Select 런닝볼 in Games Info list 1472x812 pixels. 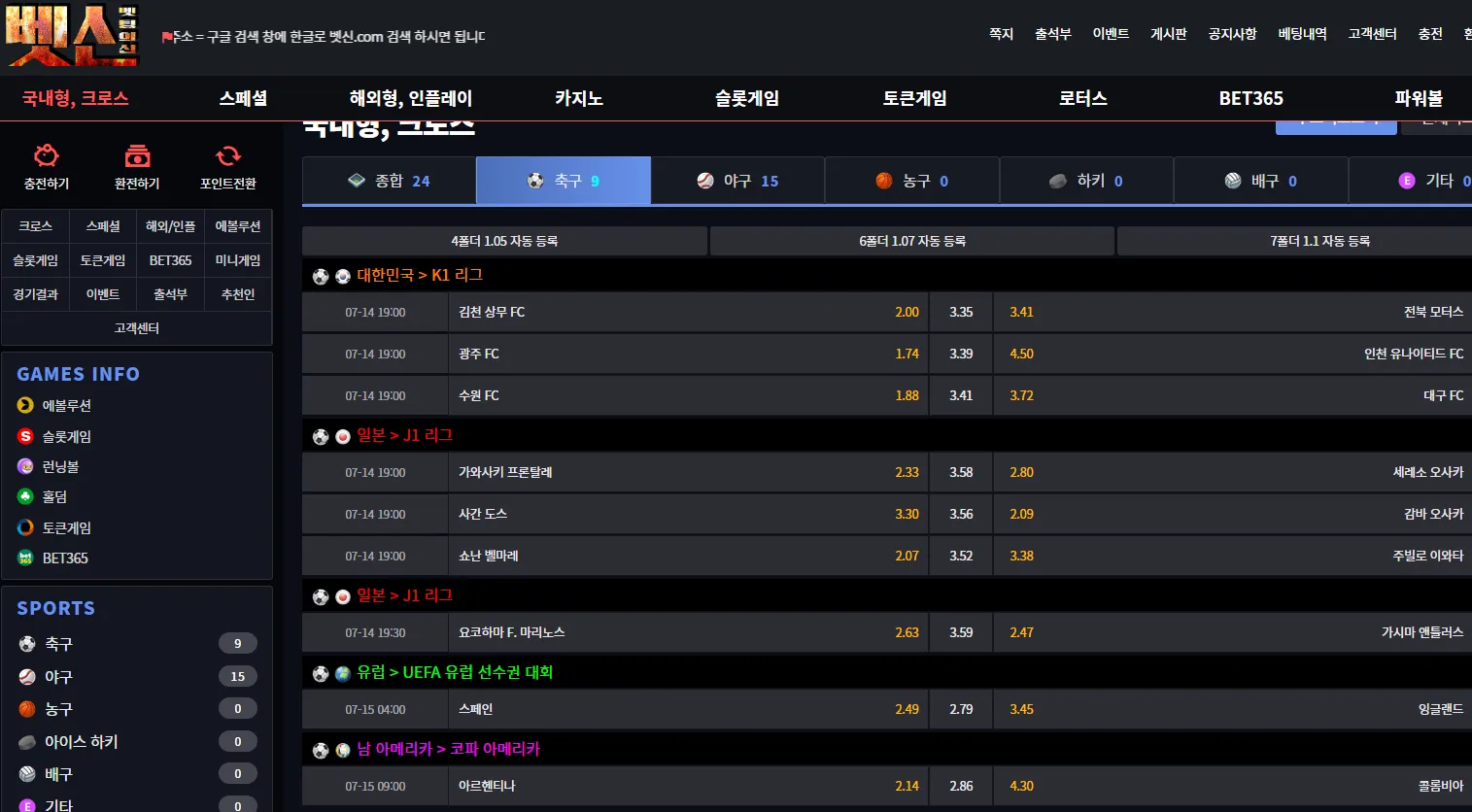(x=60, y=466)
